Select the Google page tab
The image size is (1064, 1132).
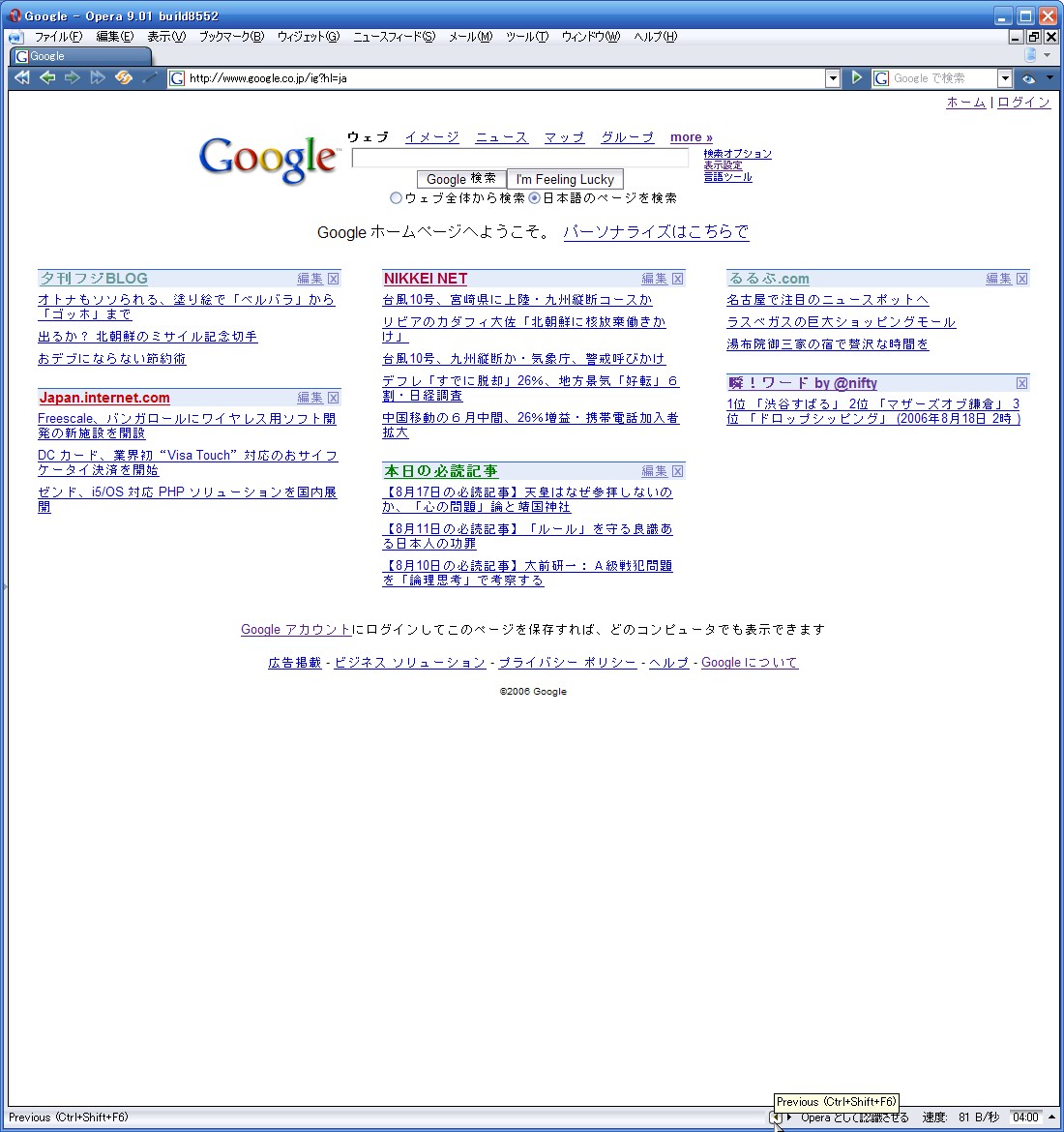coord(80,56)
